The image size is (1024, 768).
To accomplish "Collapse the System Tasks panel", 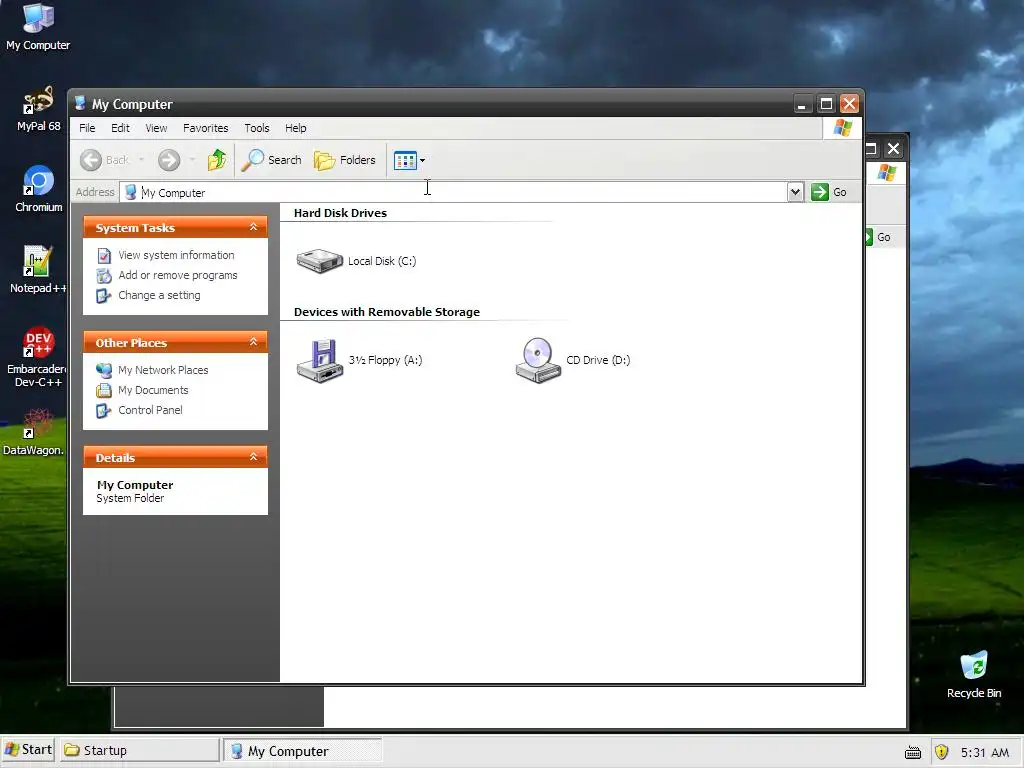I will [x=253, y=227].
